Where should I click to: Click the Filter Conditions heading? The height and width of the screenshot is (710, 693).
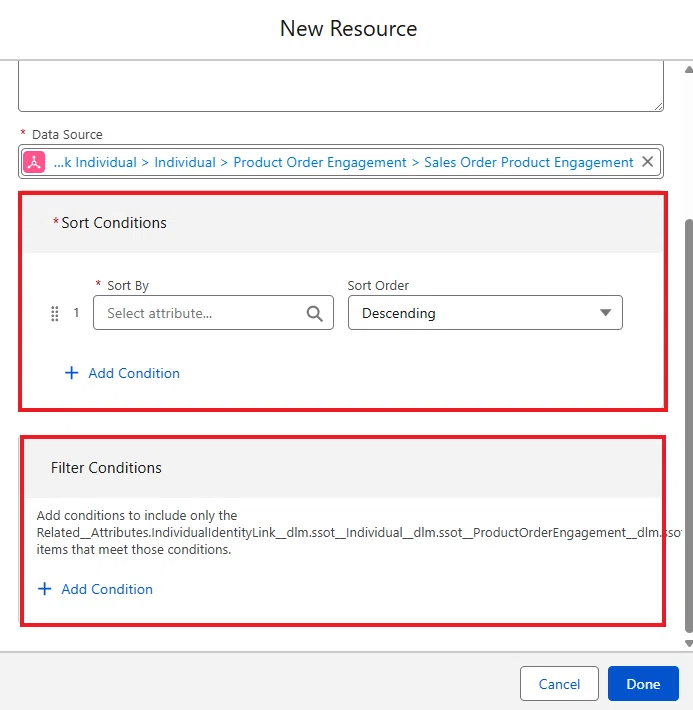pyautogui.click(x=106, y=468)
